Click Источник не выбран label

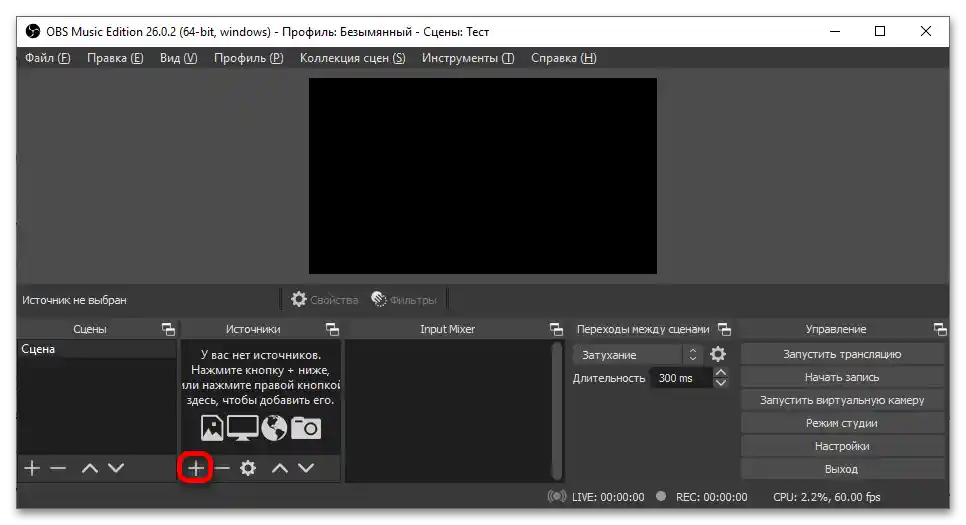[74, 300]
